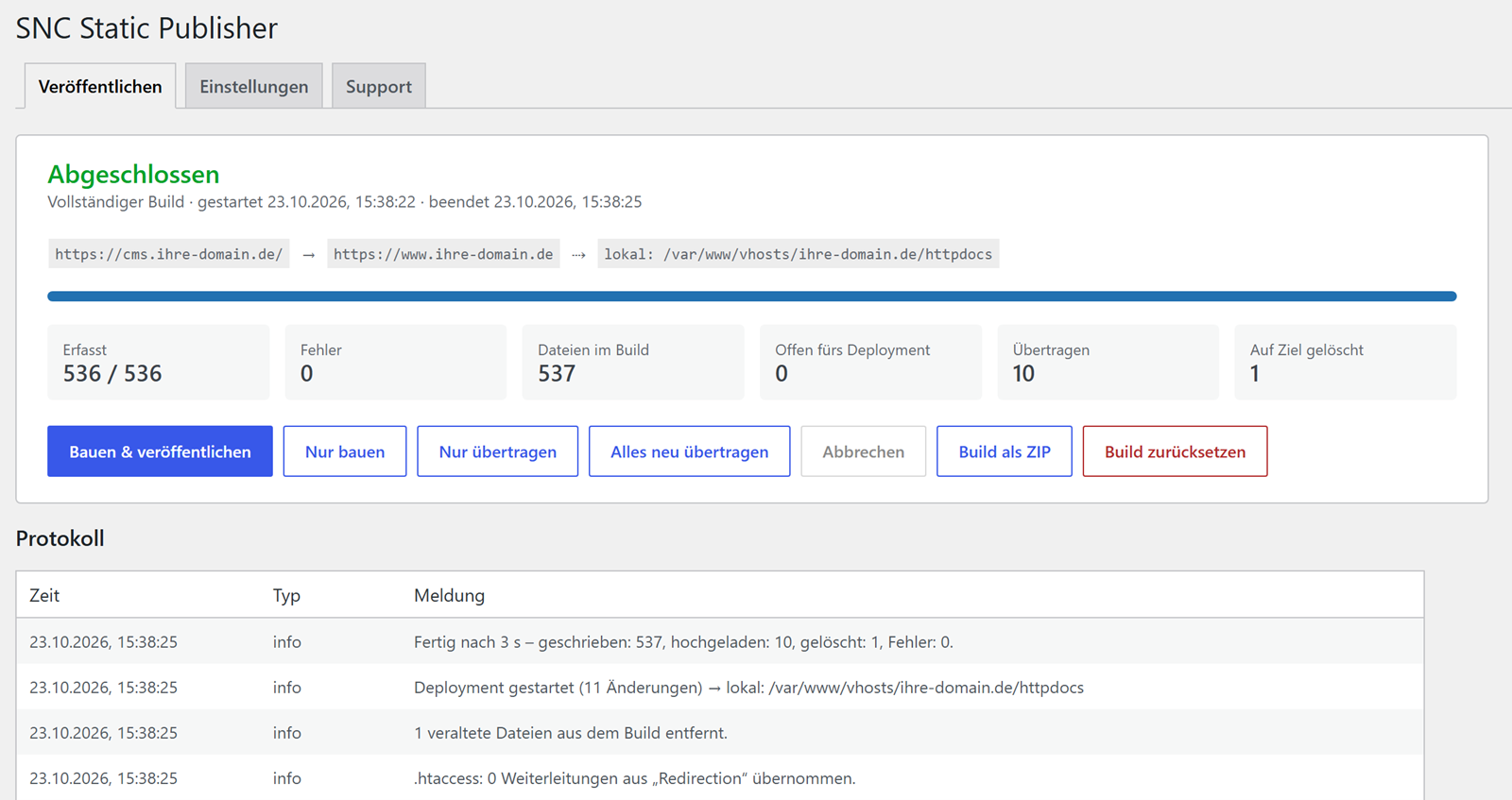1512x800 pixels.
Task: Click the red Build zurücksetzen button
Action: click(x=1176, y=451)
